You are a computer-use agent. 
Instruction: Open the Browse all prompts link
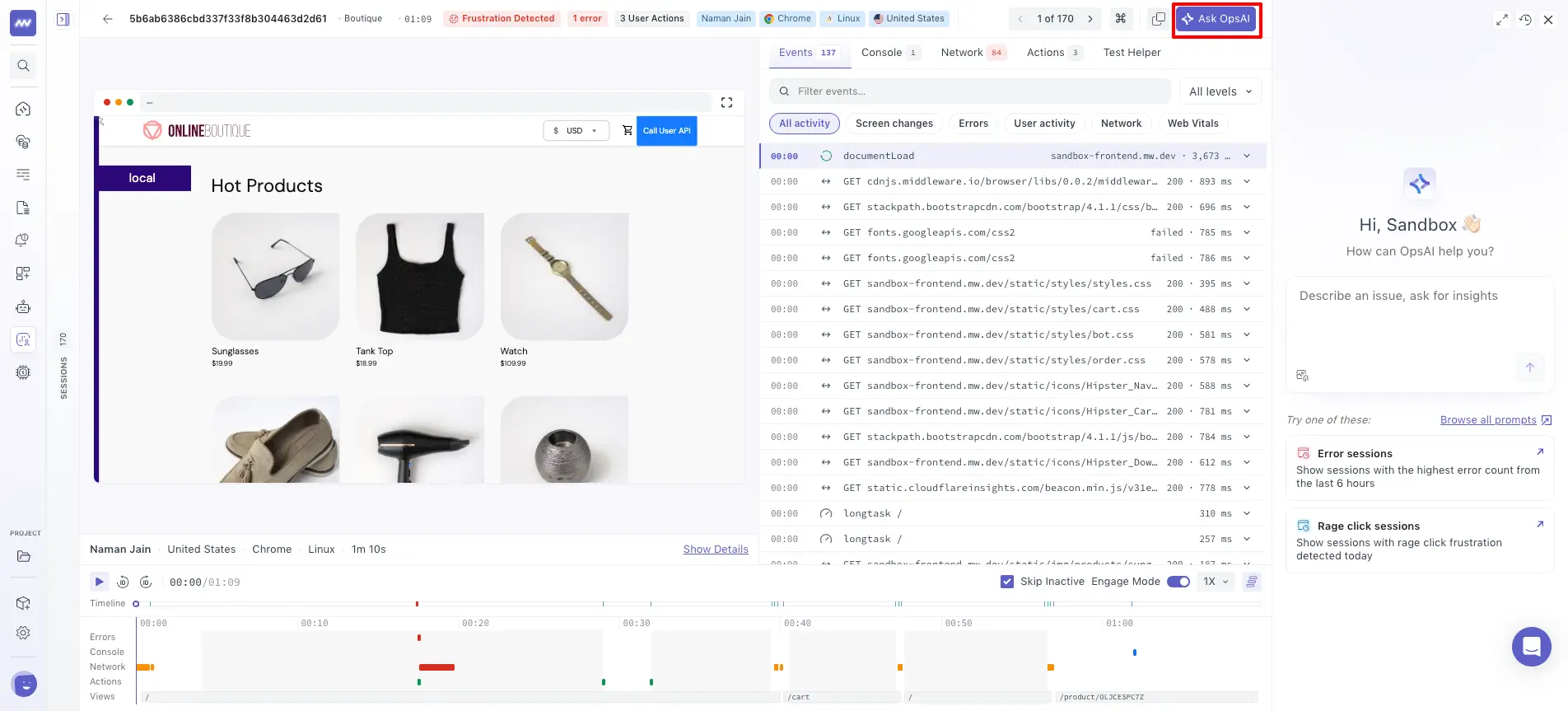(1496, 420)
